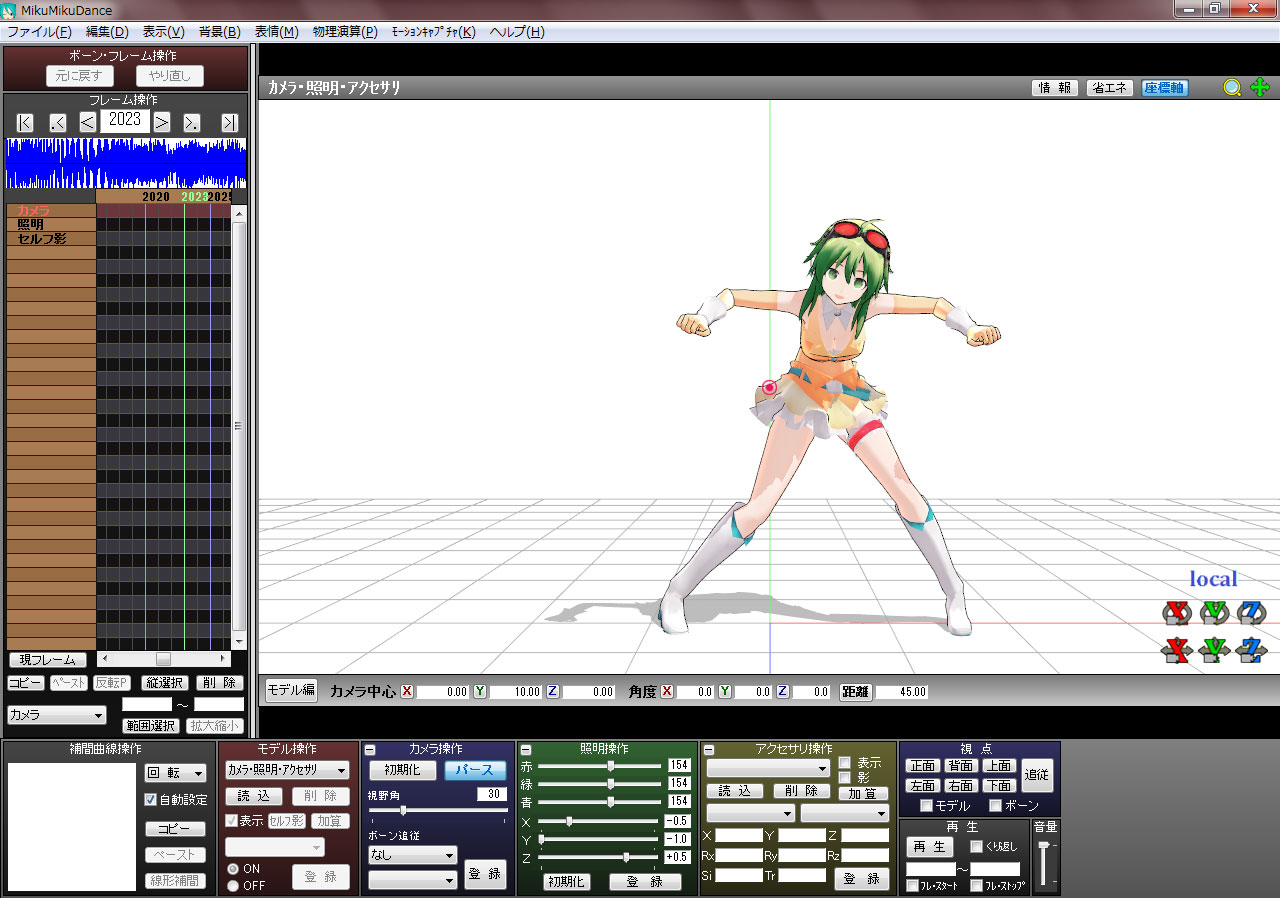Click the red X rotation axis icon
The height and width of the screenshot is (898, 1280).
1177,612
